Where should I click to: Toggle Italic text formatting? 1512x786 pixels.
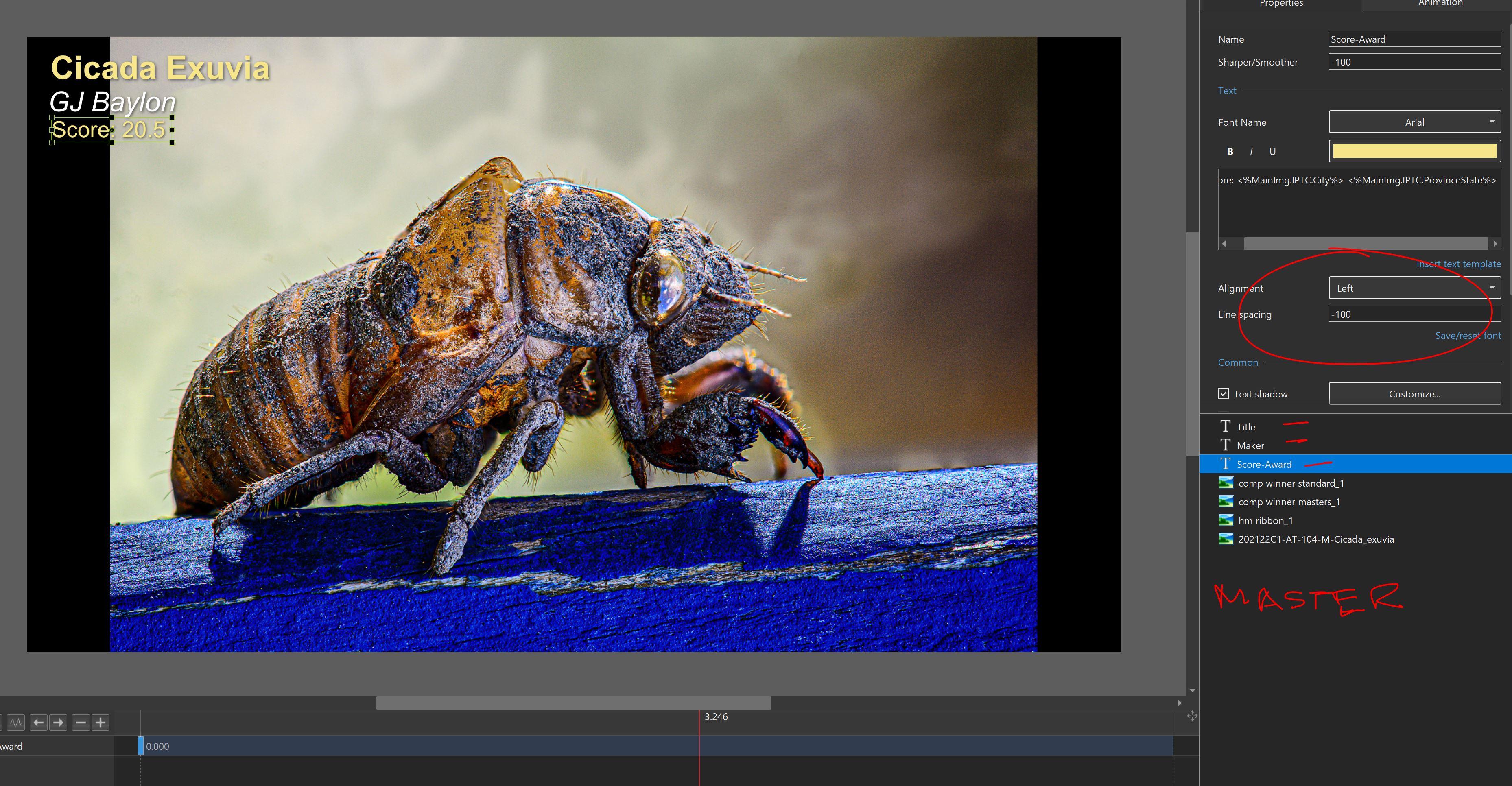click(1251, 151)
